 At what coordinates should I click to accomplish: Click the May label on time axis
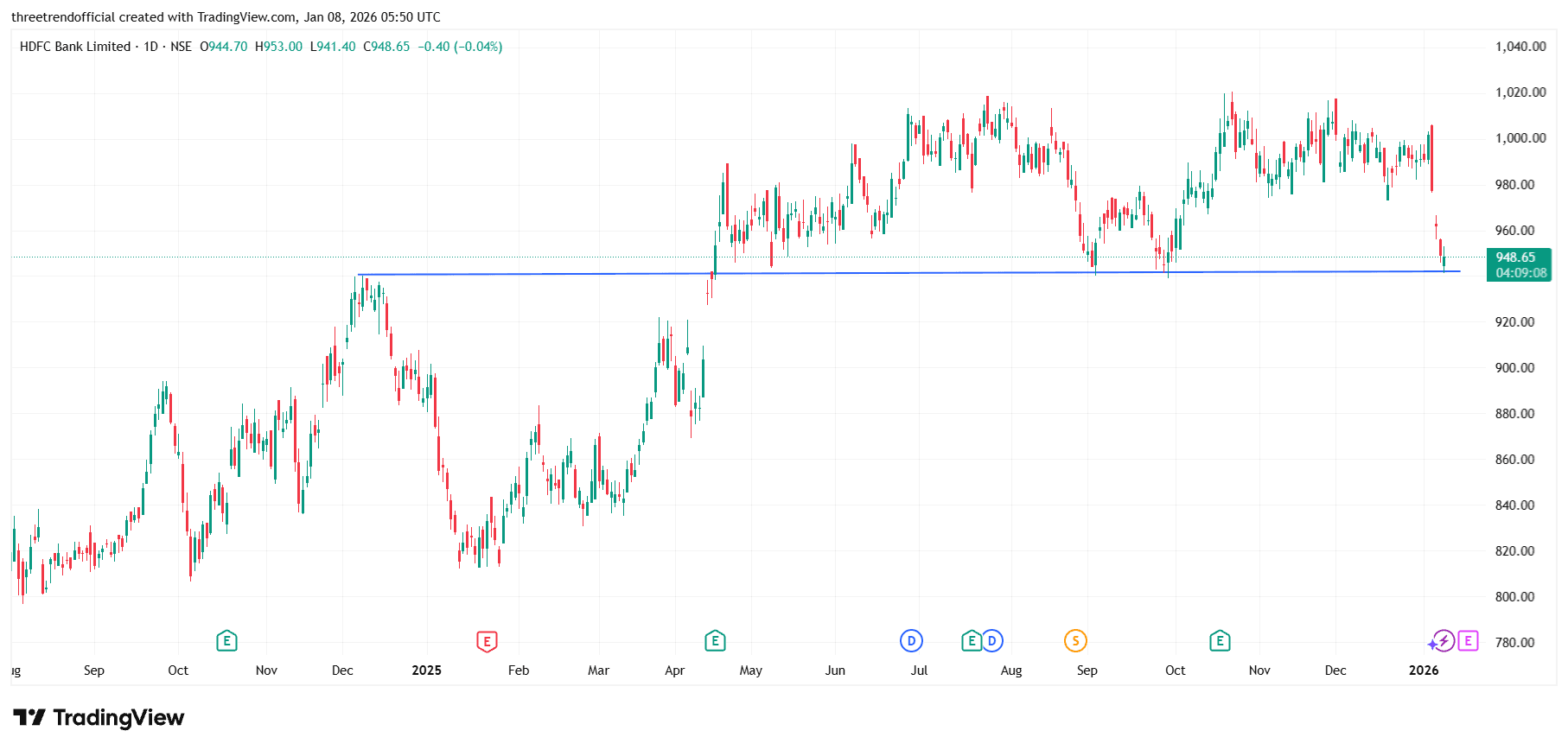click(751, 671)
